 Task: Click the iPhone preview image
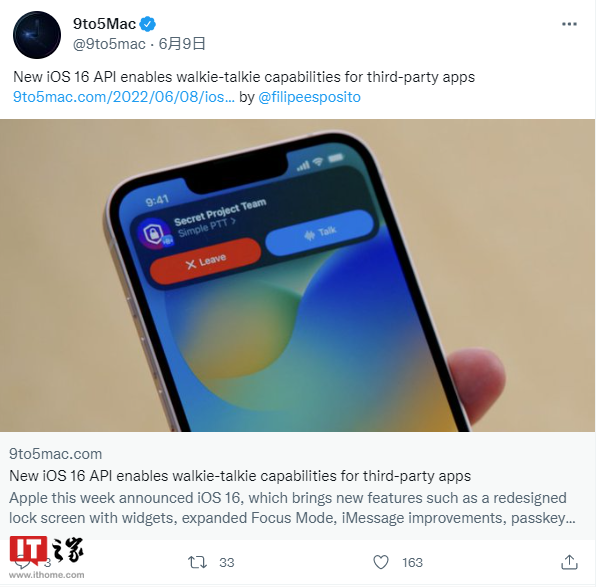(x=297, y=276)
